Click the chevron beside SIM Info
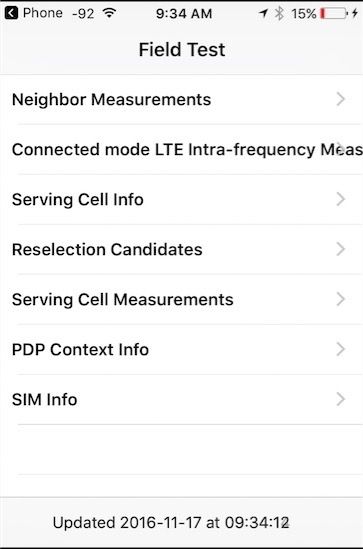The width and height of the screenshot is (363, 549). pyautogui.click(x=341, y=399)
